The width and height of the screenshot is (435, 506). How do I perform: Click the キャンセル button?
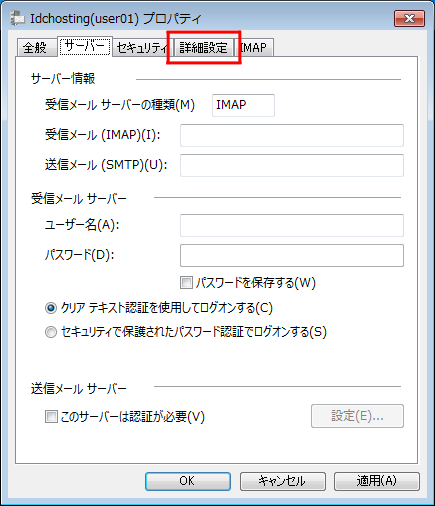click(x=283, y=481)
